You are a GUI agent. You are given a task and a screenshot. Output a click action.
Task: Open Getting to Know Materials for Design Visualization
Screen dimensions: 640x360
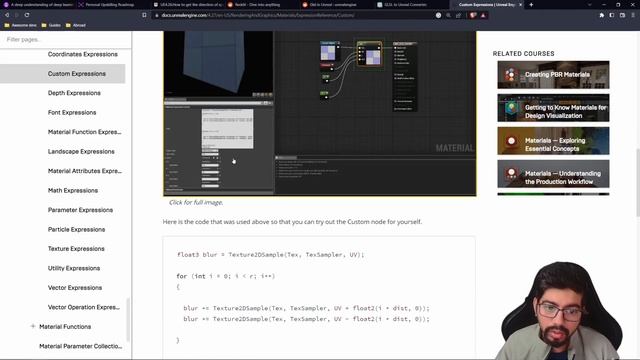pos(553,108)
